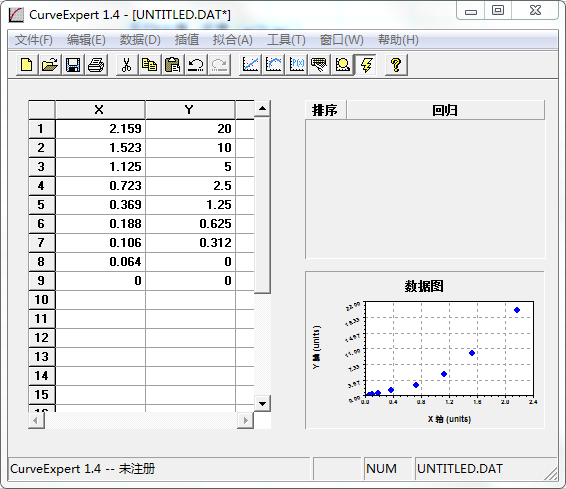566x489 pixels.
Task: Click UNTITLED.DAT in the status bar
Action: (460, 469)
